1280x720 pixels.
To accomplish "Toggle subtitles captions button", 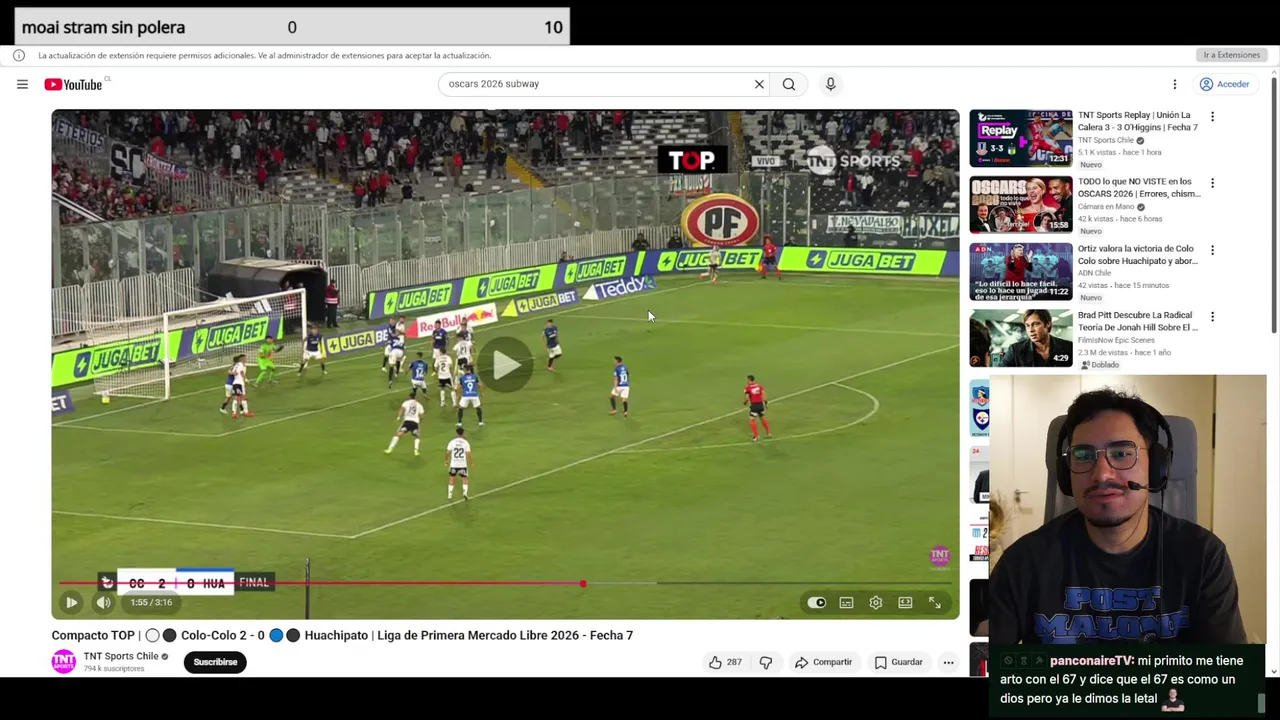I will 846,603.
